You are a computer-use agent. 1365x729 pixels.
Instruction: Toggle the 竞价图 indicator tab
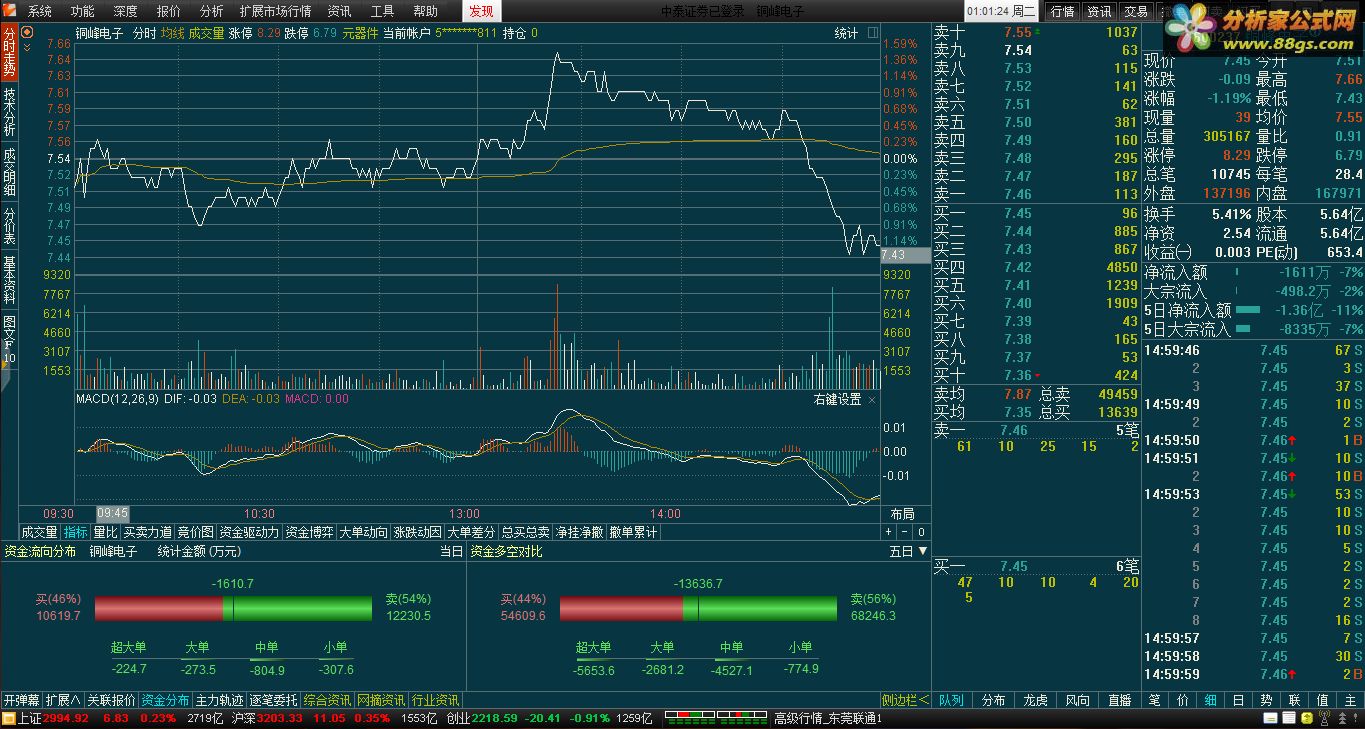point(195,532)
